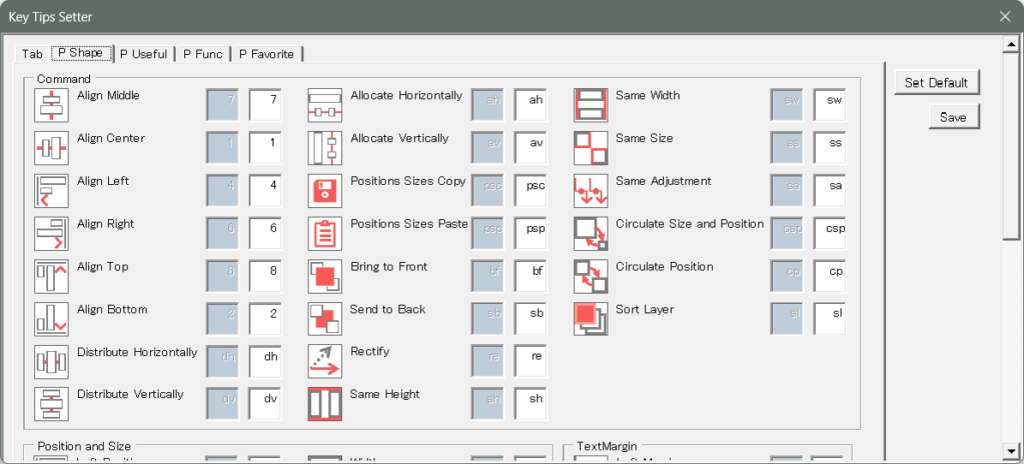Viewport: 1024px width, 464px height.
Task: Open the P Favorite tab
Action: click(x=267, y=54)
